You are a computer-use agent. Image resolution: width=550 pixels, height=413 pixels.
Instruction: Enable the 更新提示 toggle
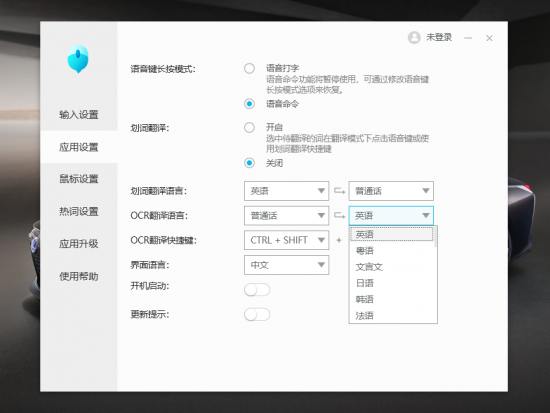point(257,314)
